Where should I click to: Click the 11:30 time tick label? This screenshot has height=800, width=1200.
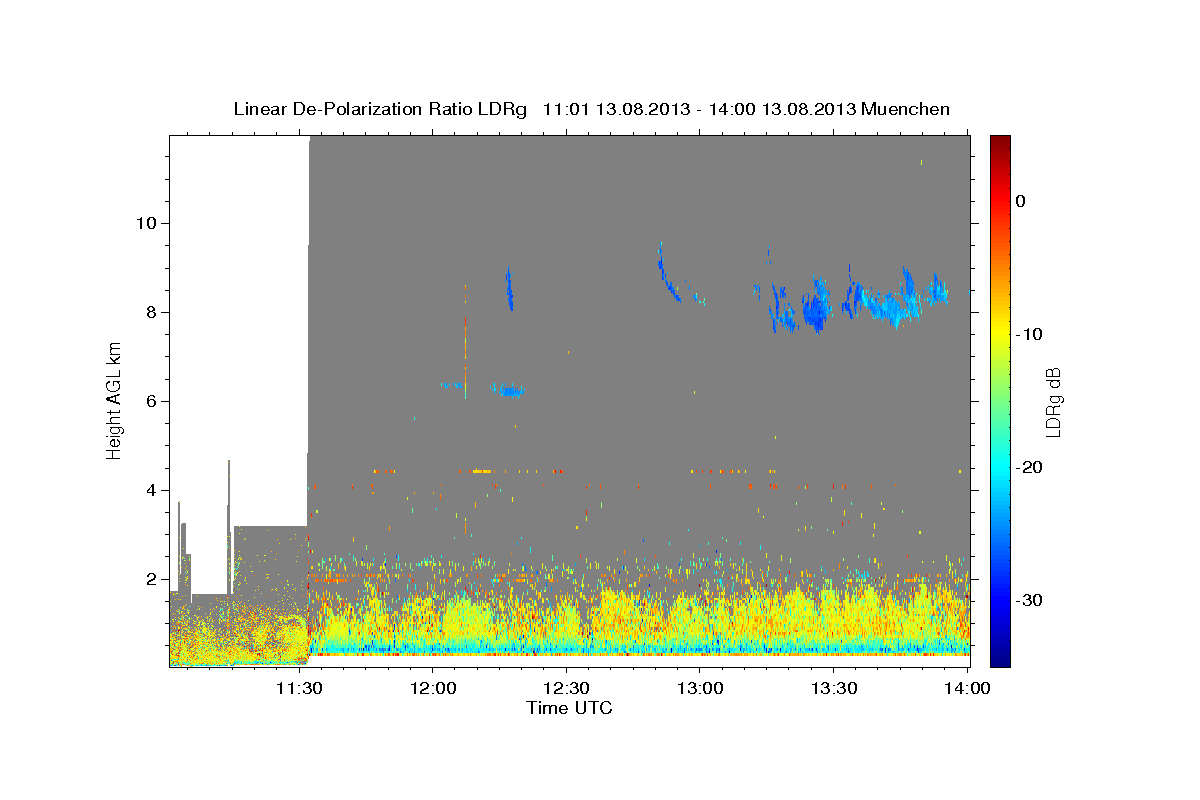tap(299, 689)
